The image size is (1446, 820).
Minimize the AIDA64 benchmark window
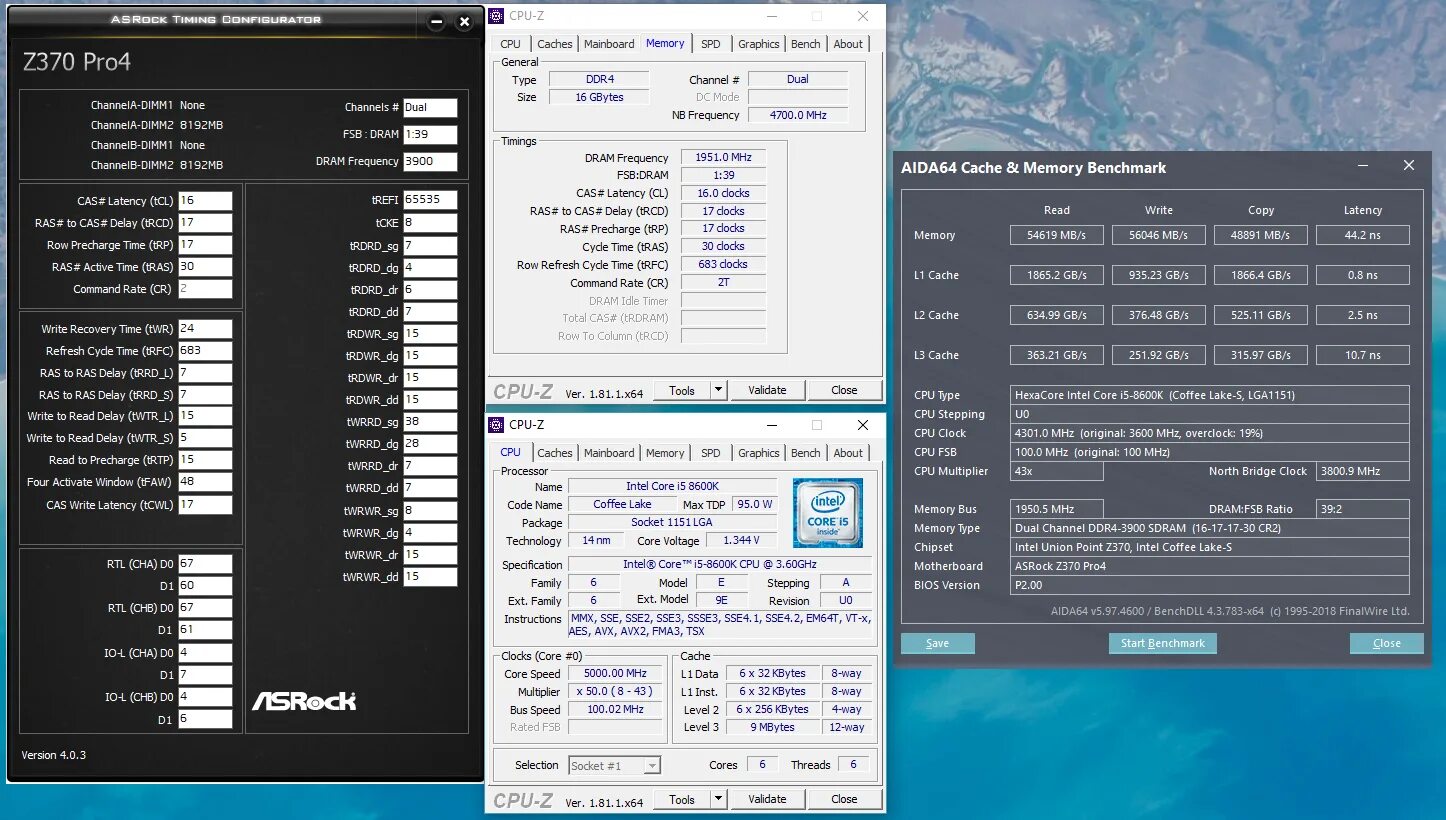[x=1363, y=167]
